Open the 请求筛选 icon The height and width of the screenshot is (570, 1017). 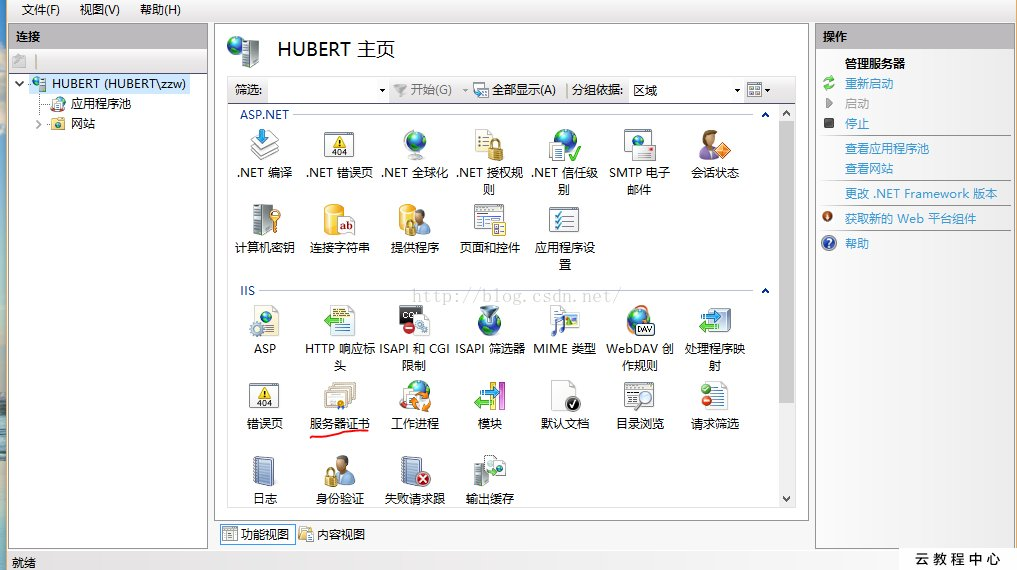pos(715,396)
